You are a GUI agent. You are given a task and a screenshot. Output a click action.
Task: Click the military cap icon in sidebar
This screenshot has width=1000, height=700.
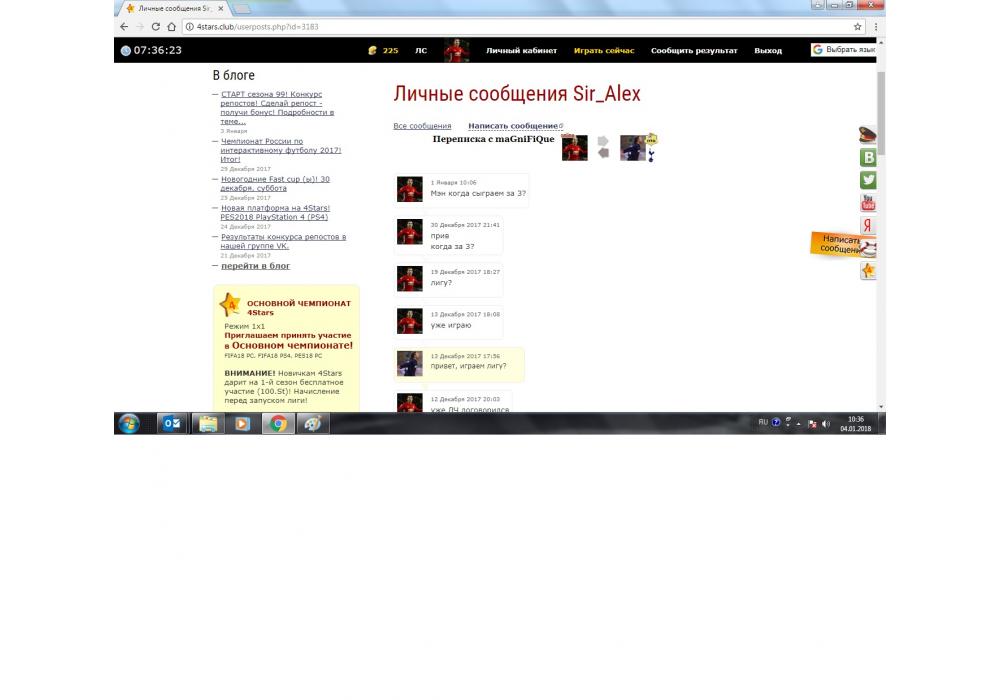(x=868, y=135)
